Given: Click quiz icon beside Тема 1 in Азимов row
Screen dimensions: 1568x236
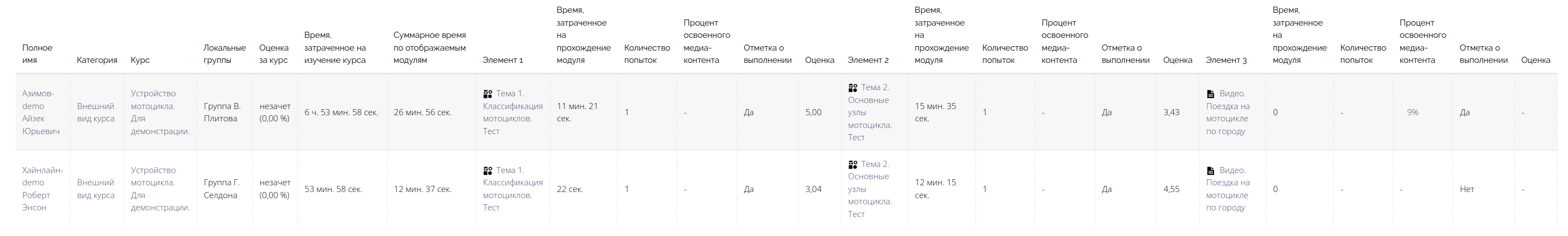Looking at the screenshot, I should coord(488,94).
